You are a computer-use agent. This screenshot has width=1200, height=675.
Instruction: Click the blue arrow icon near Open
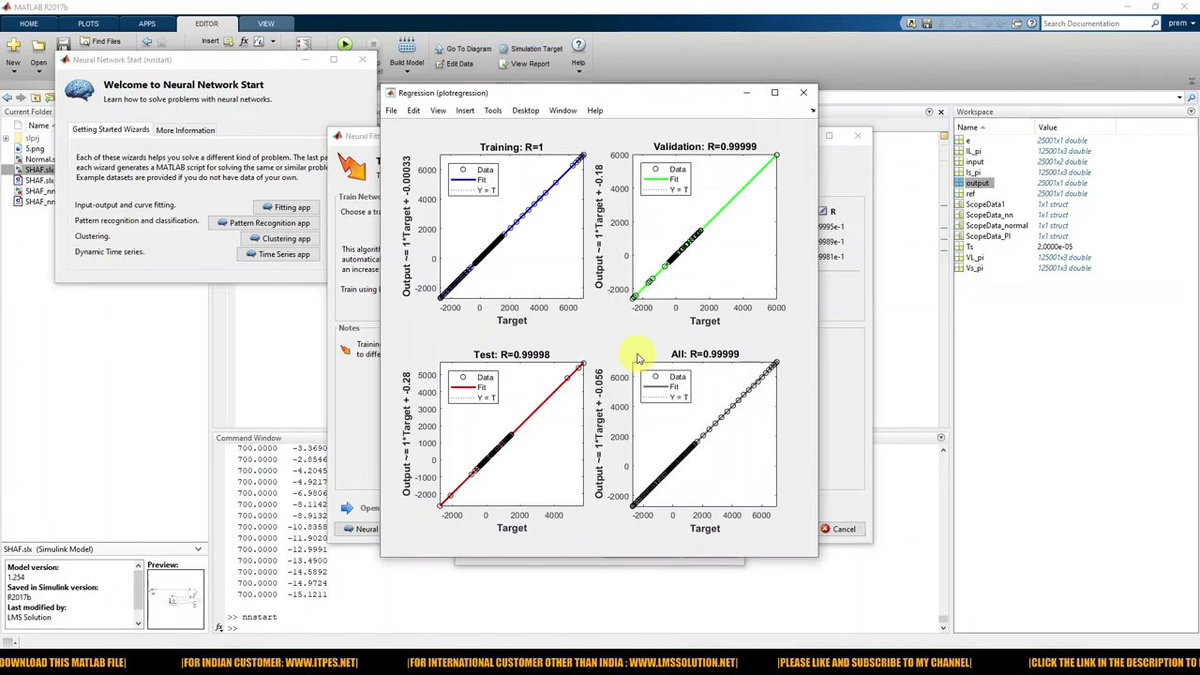(x=347, y=508)
